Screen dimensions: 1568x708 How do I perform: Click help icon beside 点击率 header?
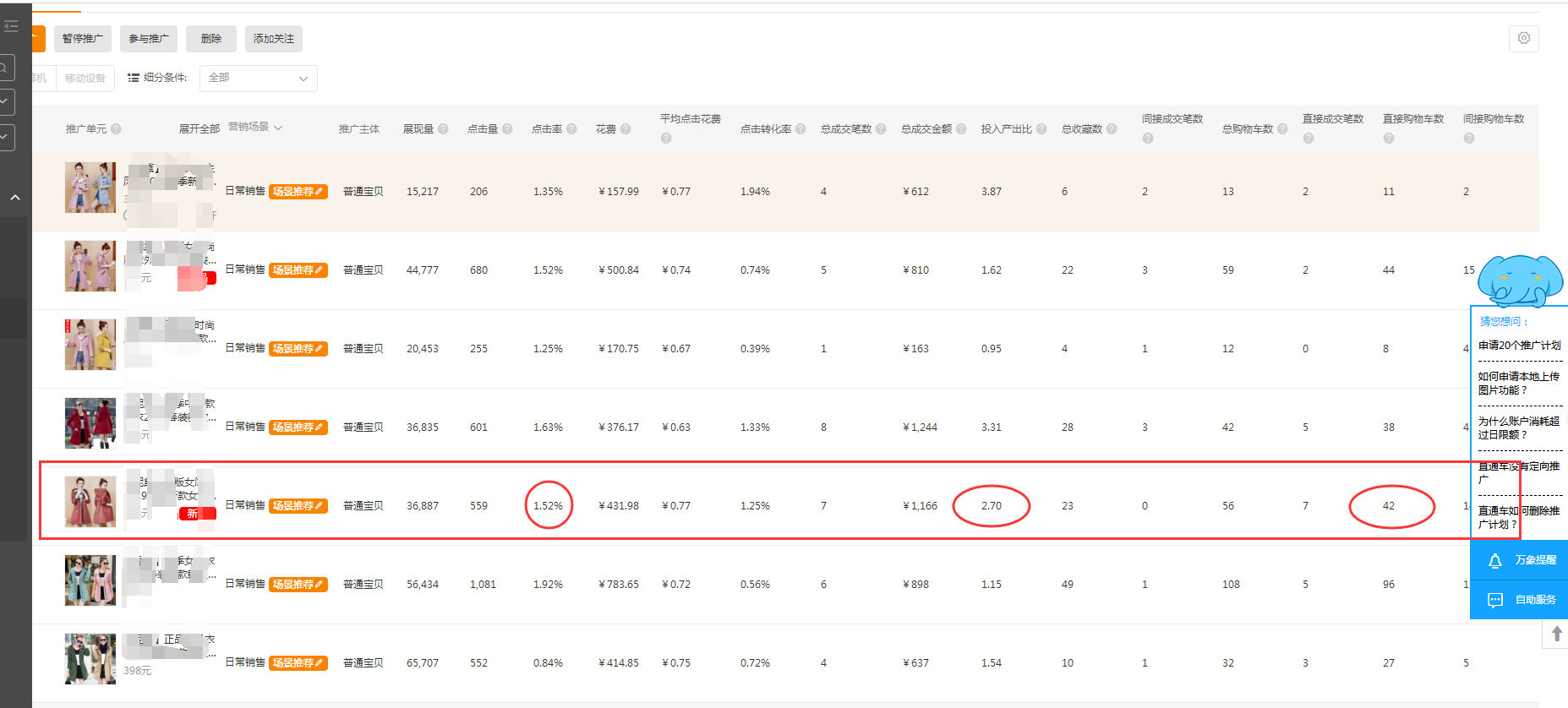point(571,129)
